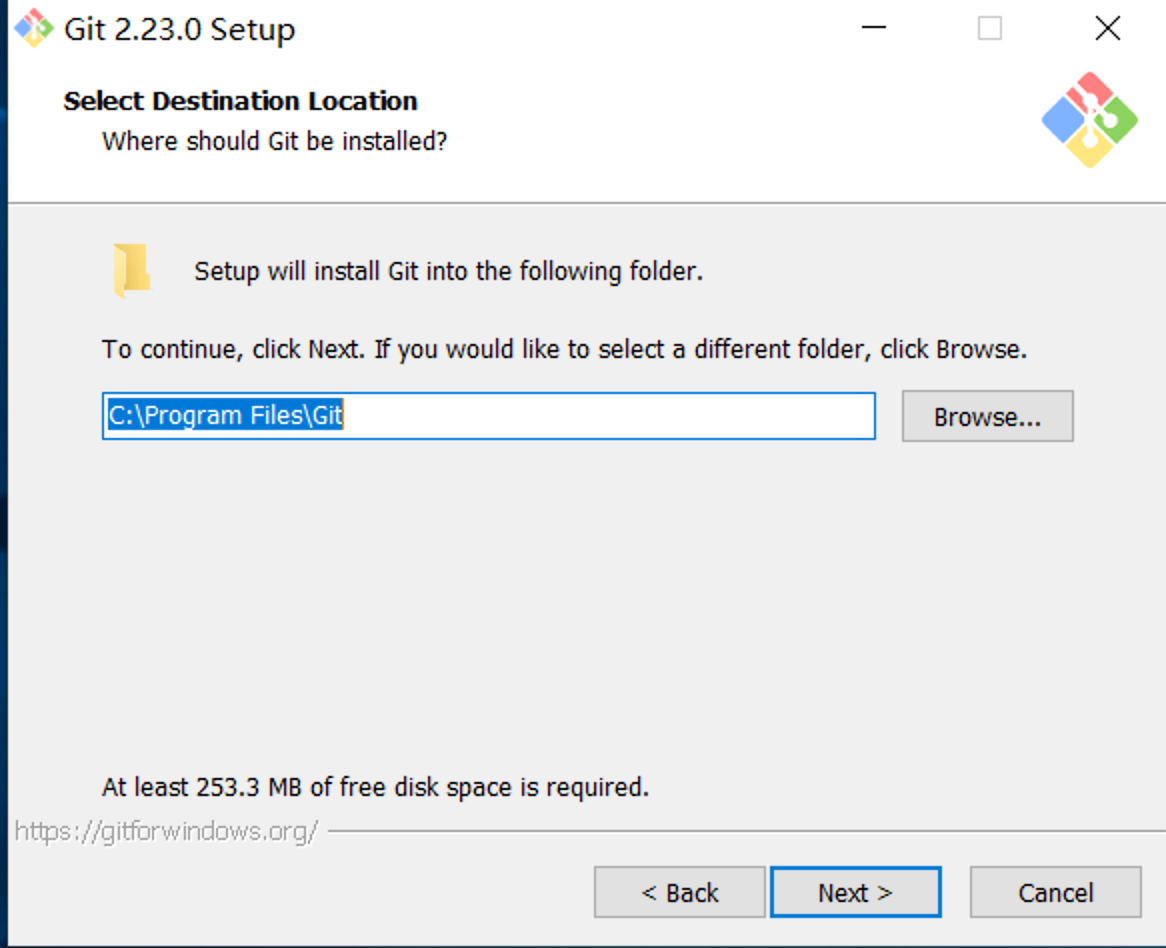
Task: Click the blank part of the destination field
Action: 610,416
